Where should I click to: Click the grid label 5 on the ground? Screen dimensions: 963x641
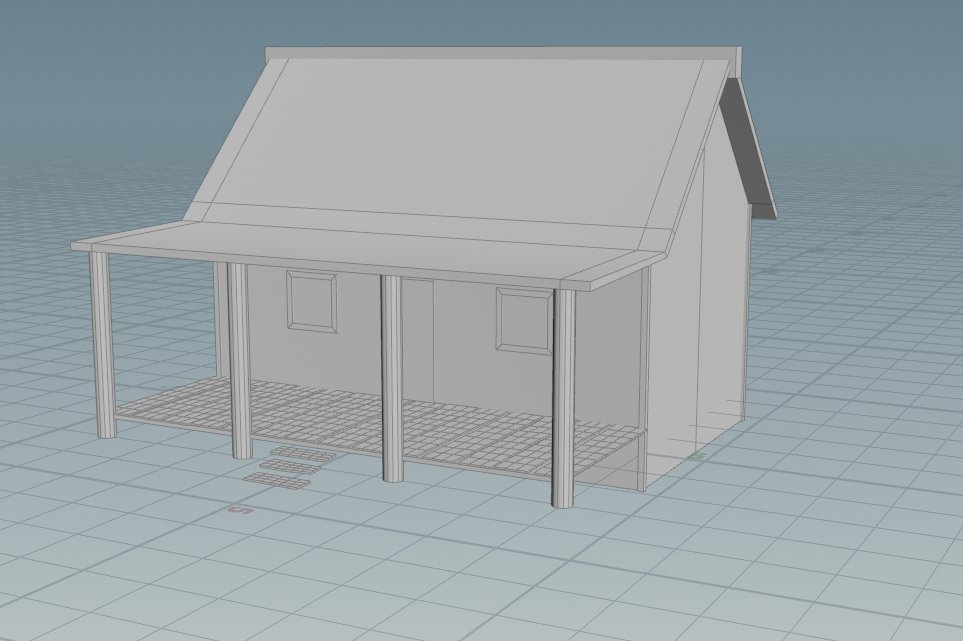[x=241, y=509]
